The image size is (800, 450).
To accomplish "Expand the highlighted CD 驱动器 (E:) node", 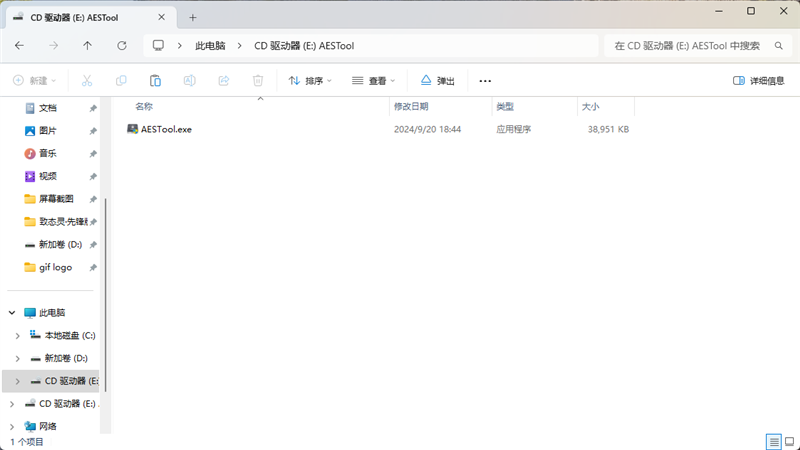I will click(17, 381).
